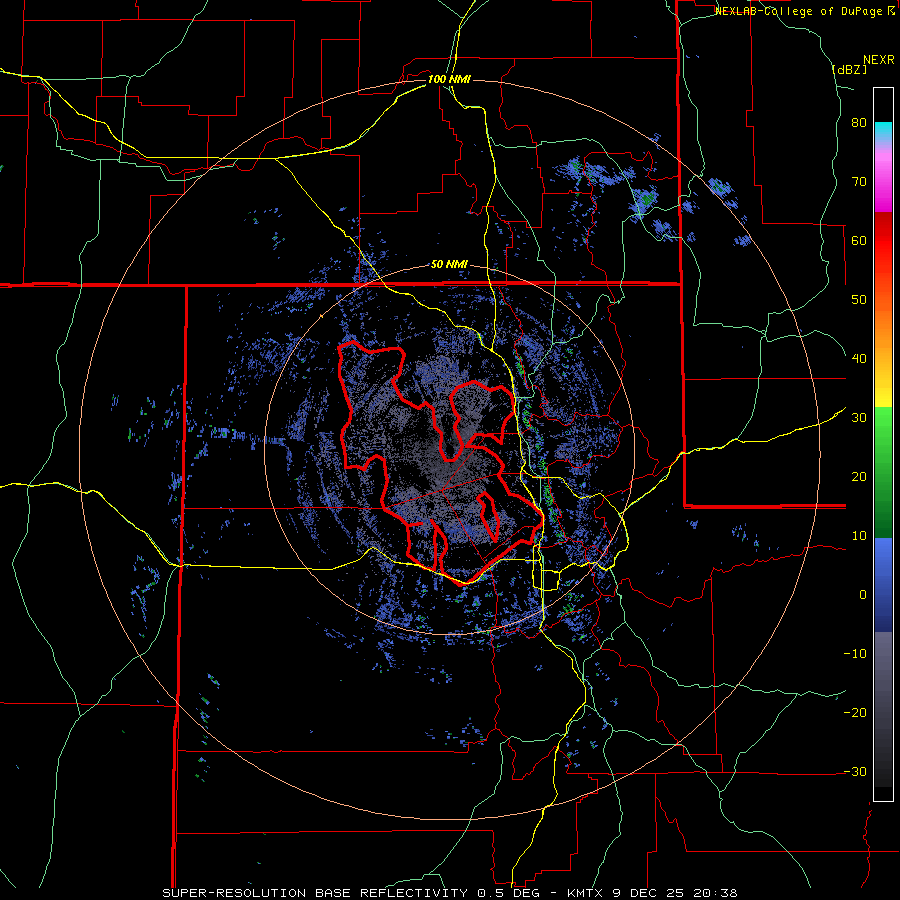900x900 pixels.
Task: Click the red band of the color bar
Action: point(883,241)
